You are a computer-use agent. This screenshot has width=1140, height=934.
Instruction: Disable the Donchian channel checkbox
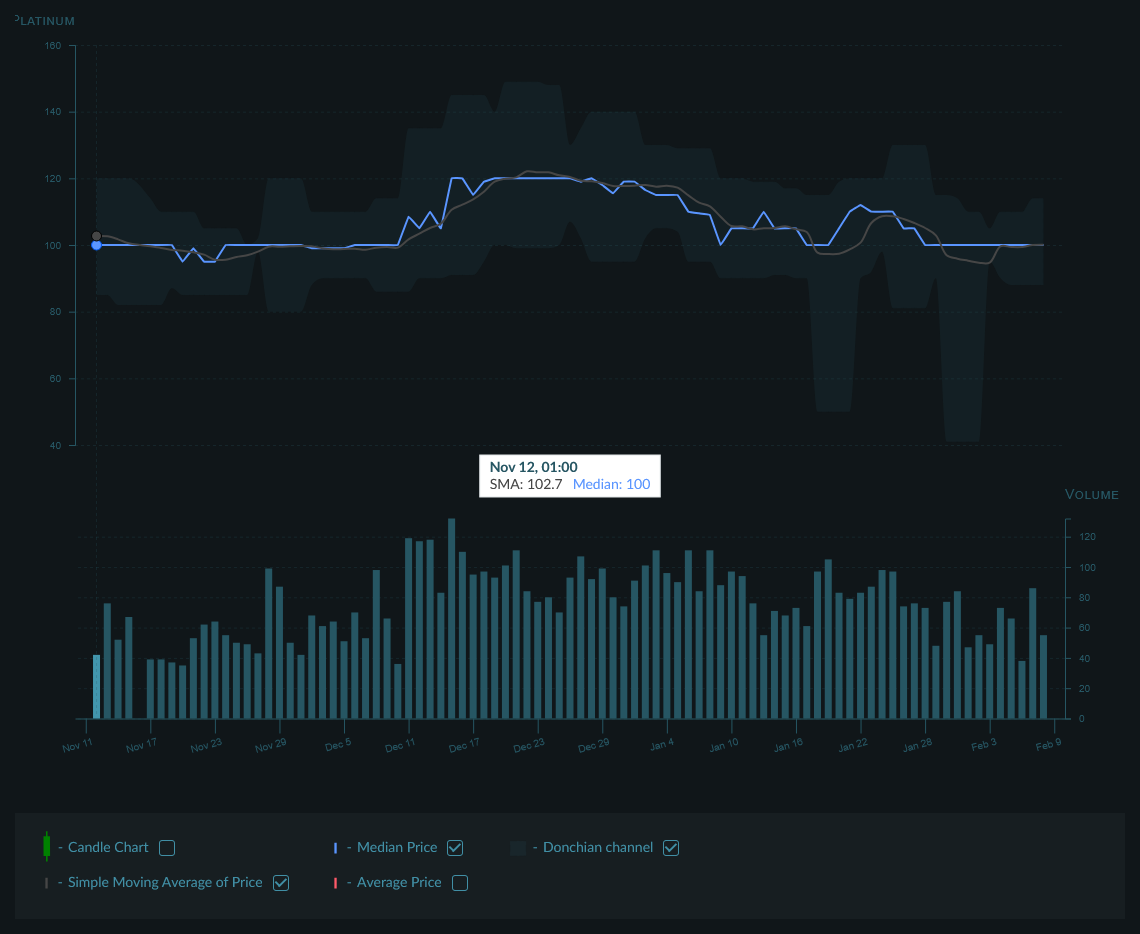pos(671,848)
